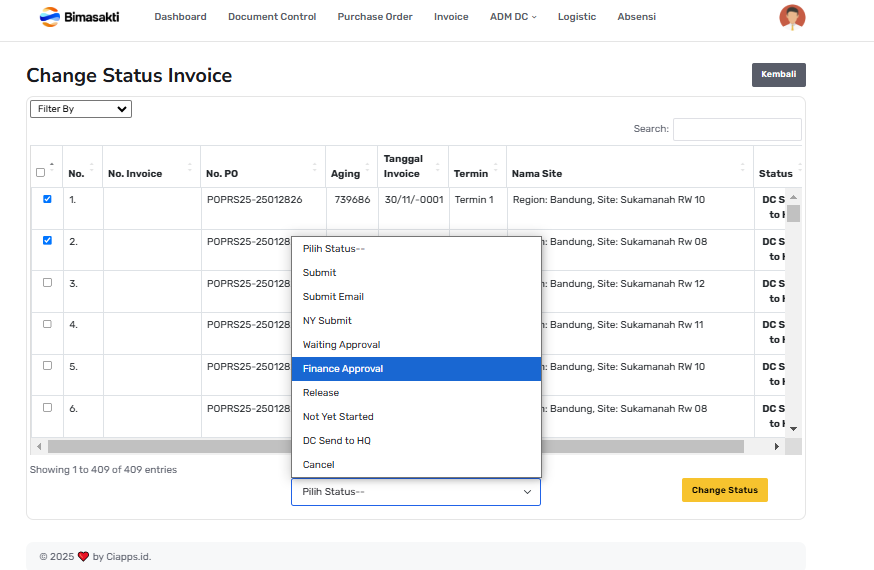Click the table's vertical scrollbar thumb

coord(793,213)
